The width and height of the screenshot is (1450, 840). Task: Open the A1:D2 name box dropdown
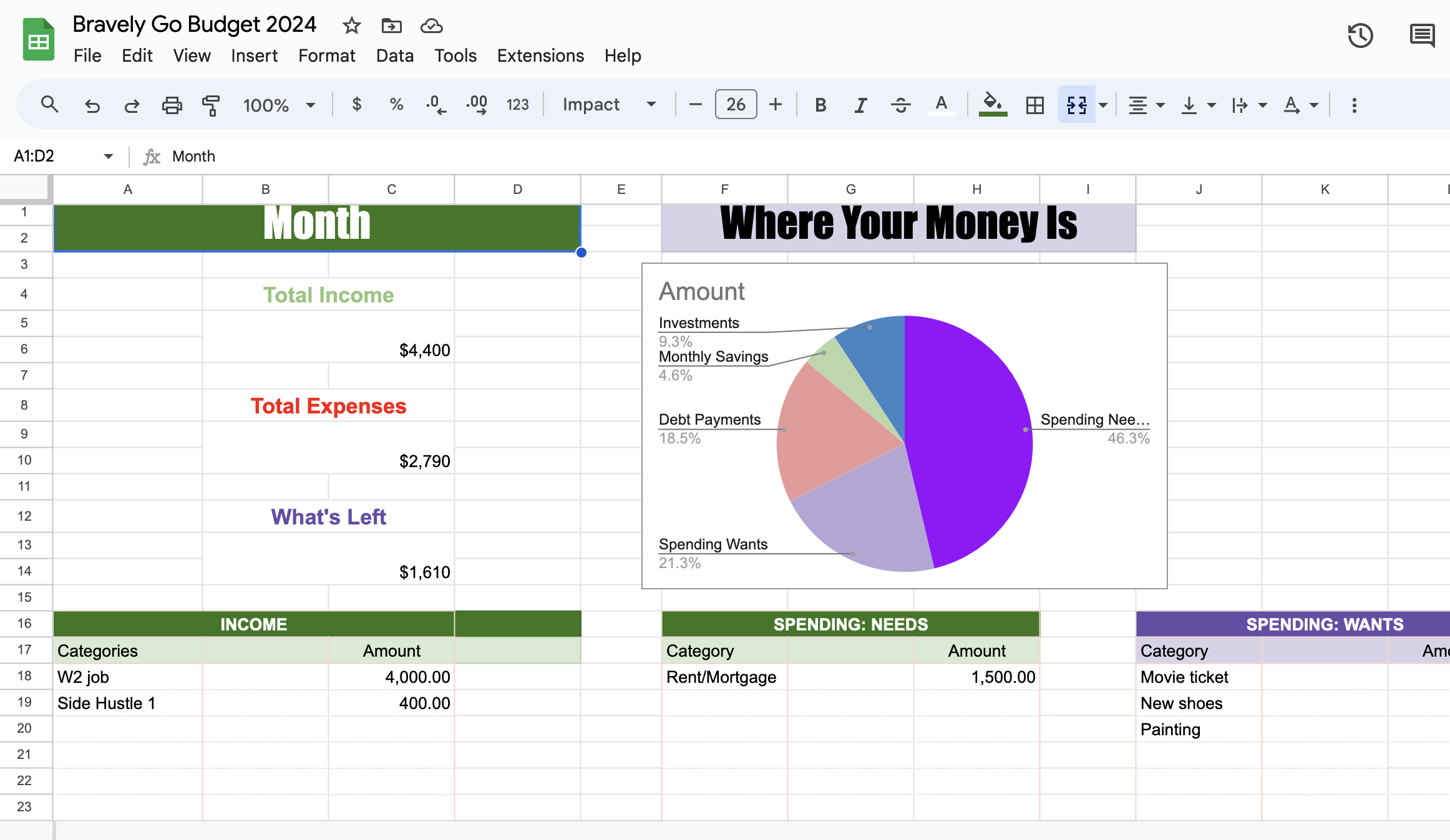pos(109,156)
